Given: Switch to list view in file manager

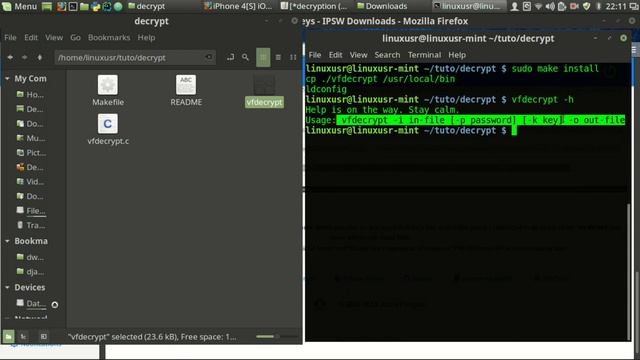Looking at the screenshot, I should coord(278,57).
